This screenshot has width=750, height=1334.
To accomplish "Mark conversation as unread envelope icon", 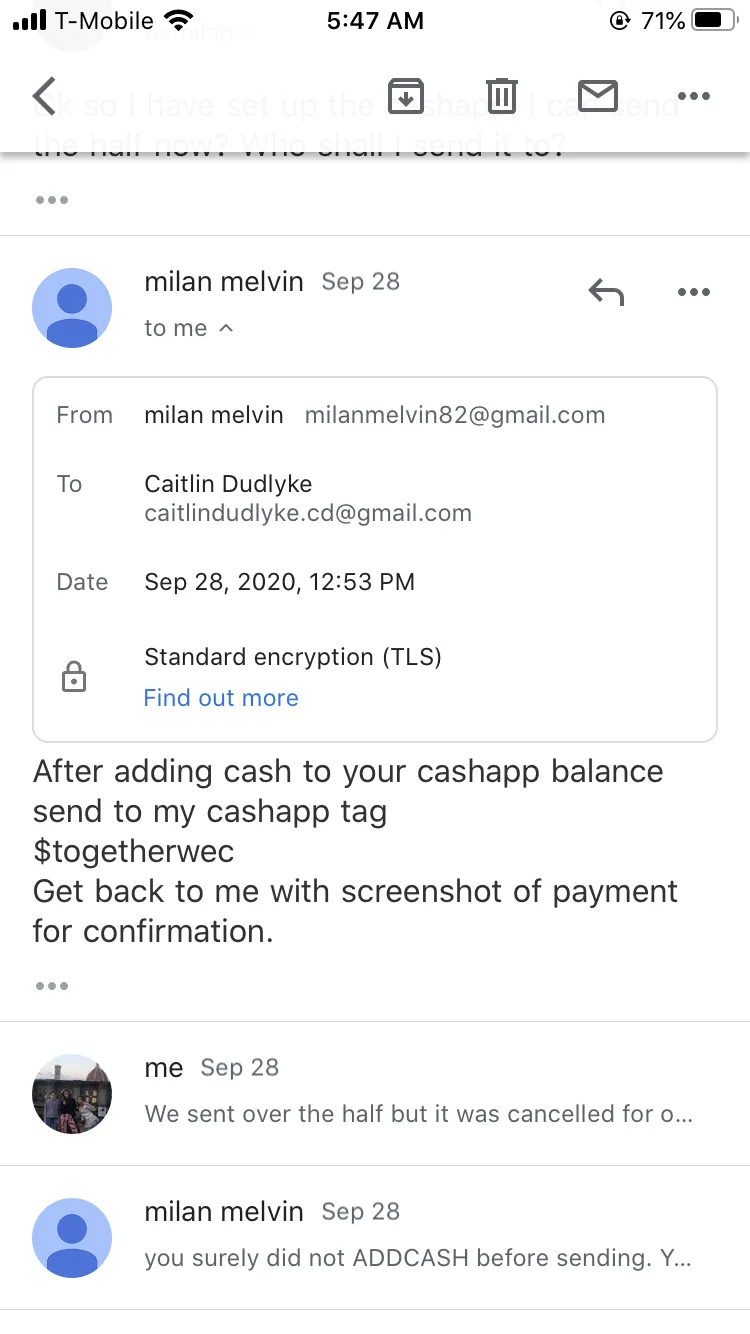I will pos(598,96).
